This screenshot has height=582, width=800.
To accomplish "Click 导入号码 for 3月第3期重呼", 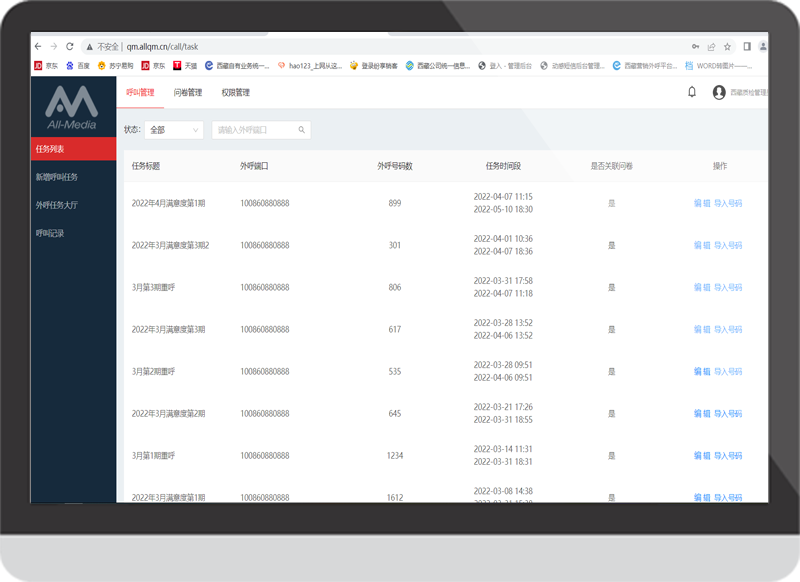I will [728, 287].
